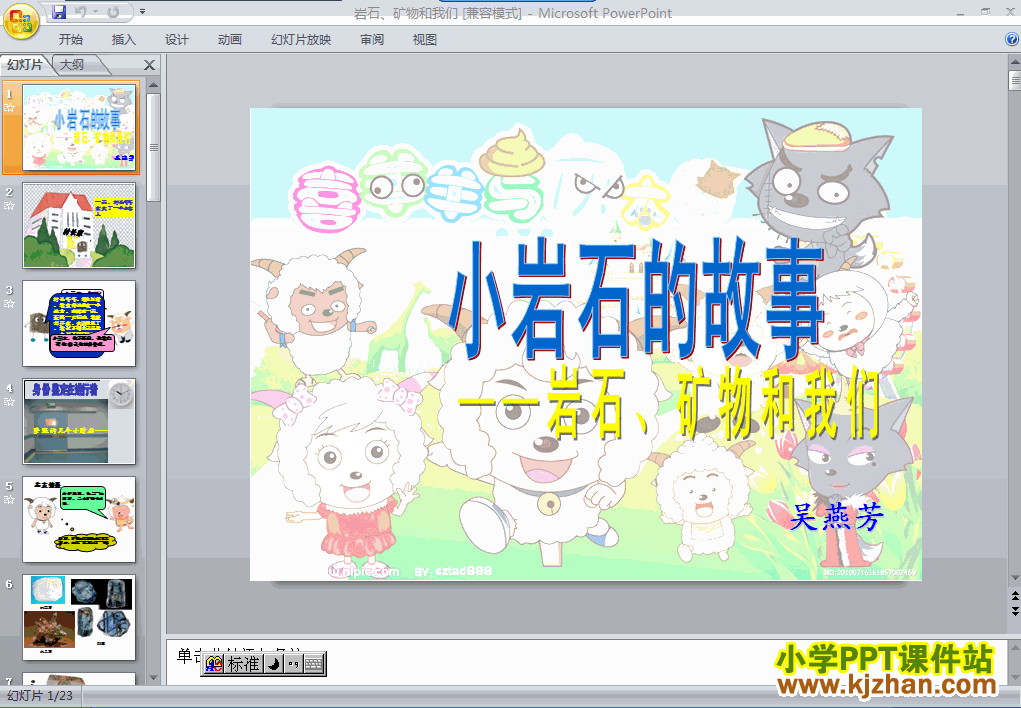Select the 动画 ribbon tab

tap(230, 40)
